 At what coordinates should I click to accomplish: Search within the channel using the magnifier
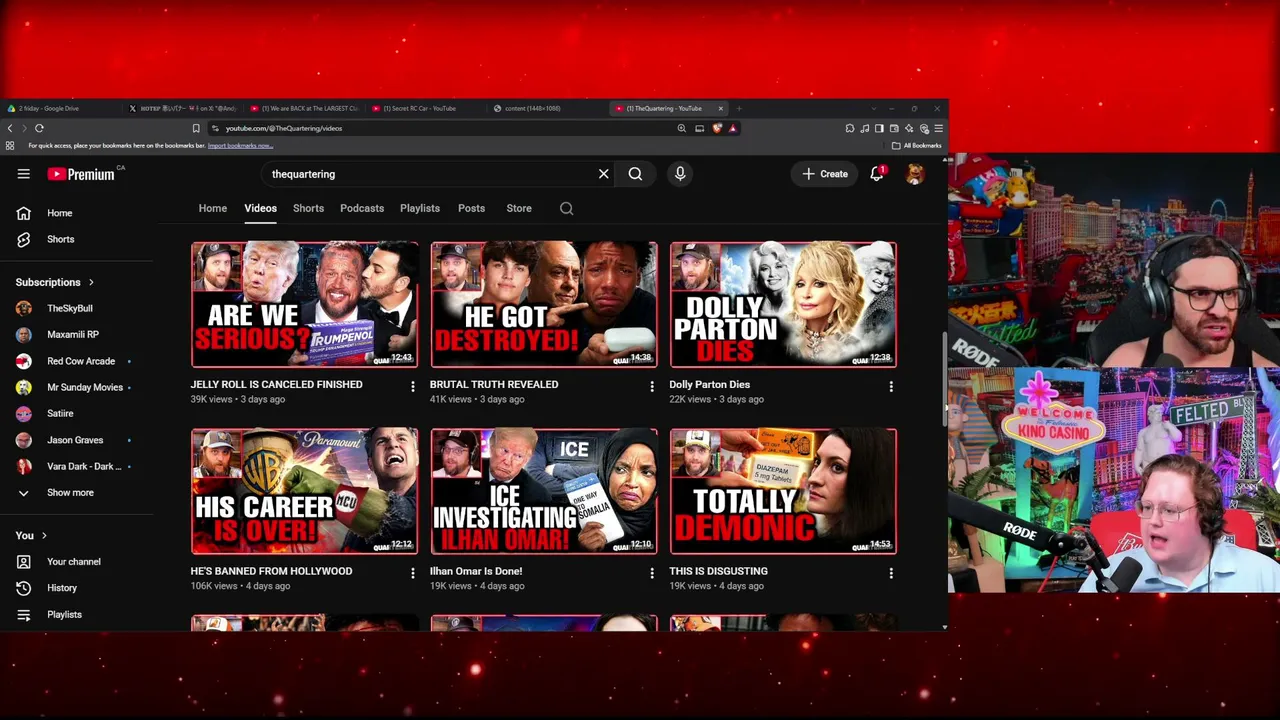[566, 208]
